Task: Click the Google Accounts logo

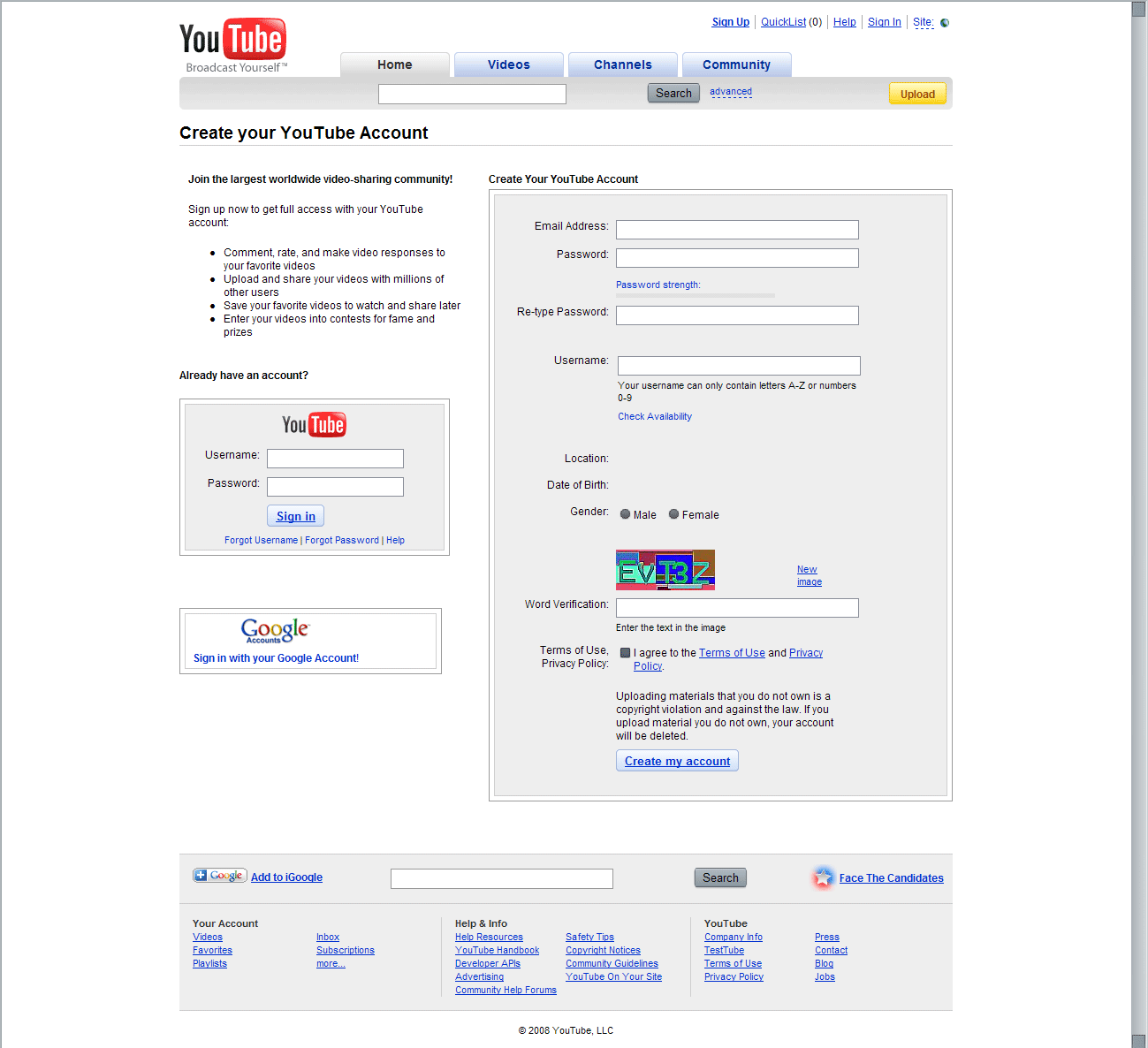Action: pyautogui.click(x=275, y=630)
